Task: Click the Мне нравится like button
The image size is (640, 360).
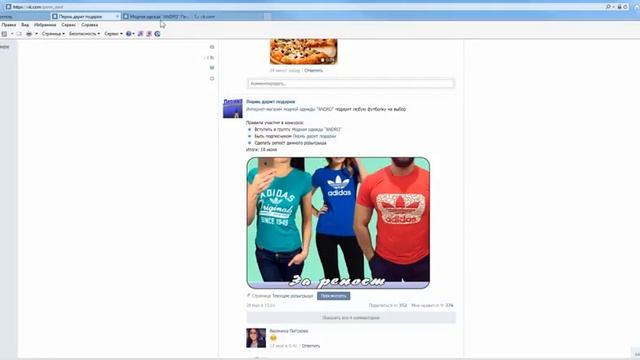Action: (432, 305)
